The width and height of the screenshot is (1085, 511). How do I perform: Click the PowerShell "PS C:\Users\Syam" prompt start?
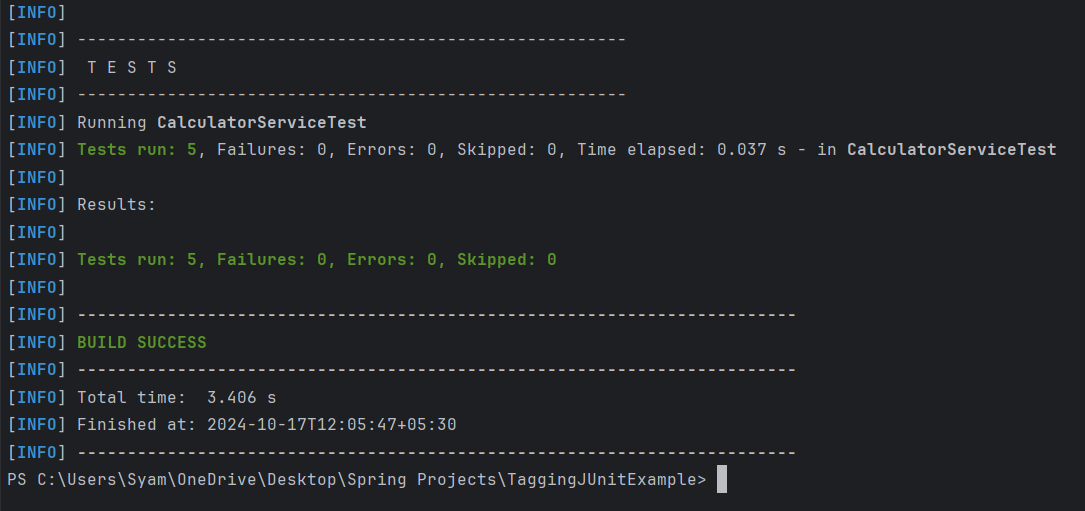(80, 479)
